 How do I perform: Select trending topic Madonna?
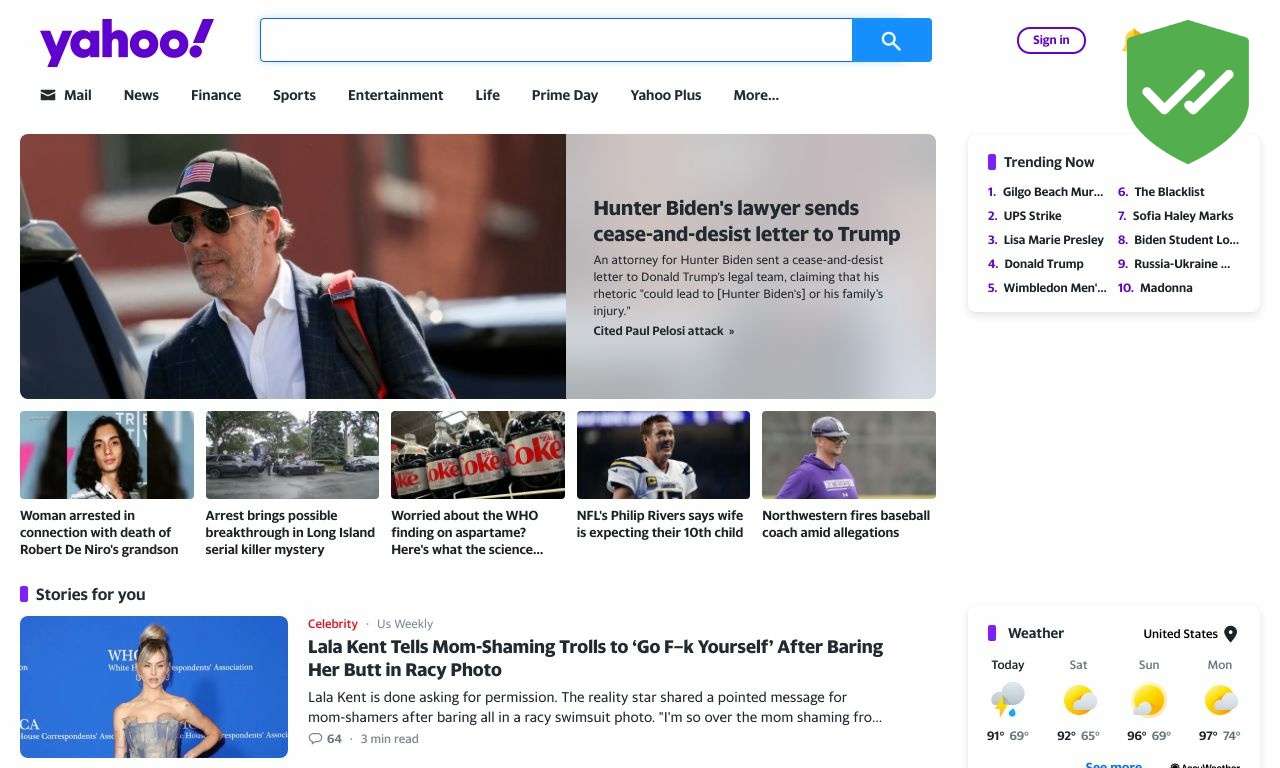1166,288
